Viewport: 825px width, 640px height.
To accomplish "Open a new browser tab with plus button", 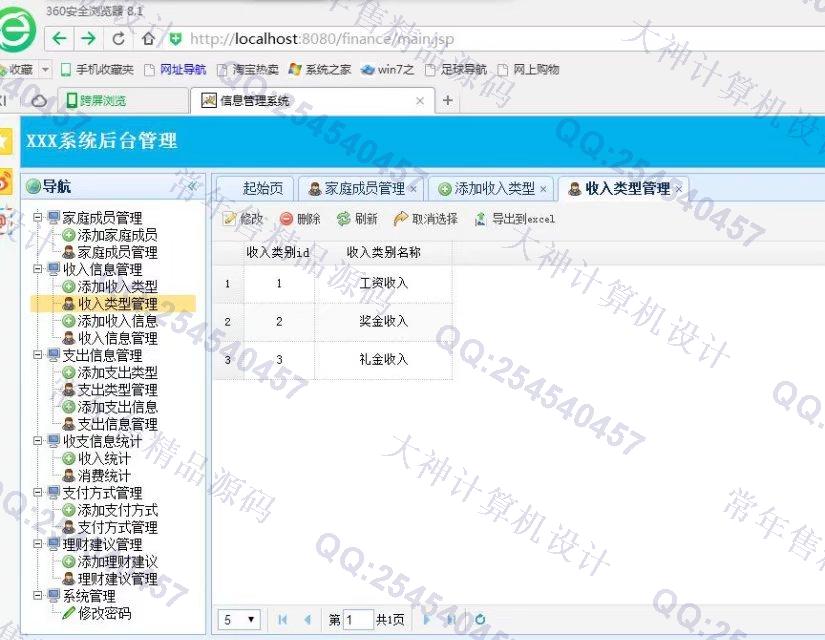I will click(448, 100).
